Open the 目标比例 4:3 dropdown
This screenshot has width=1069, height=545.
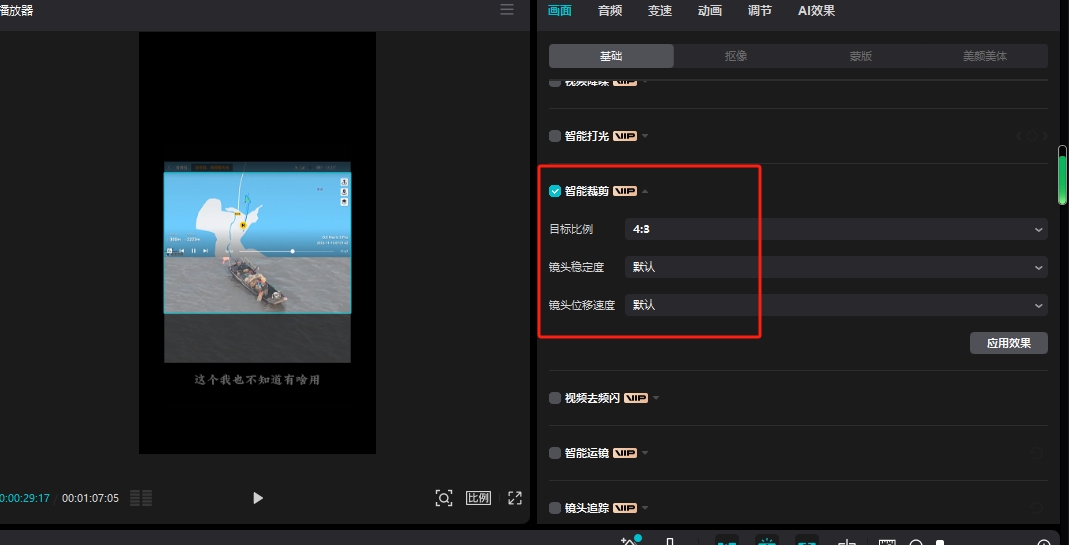tap(835, 229)
